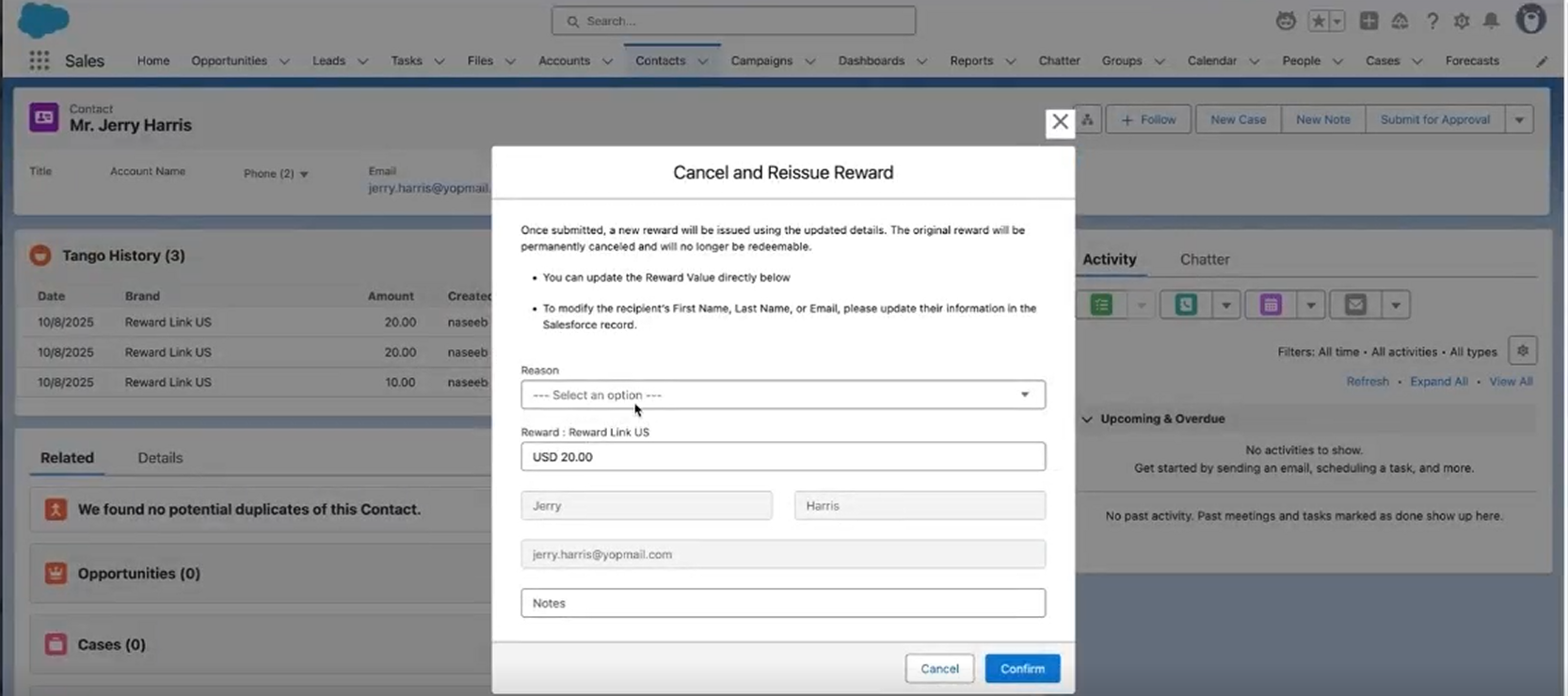Click the Confirm button
The width and height of the screenshot is (1568, 696).
click(x=1022, y=669)
